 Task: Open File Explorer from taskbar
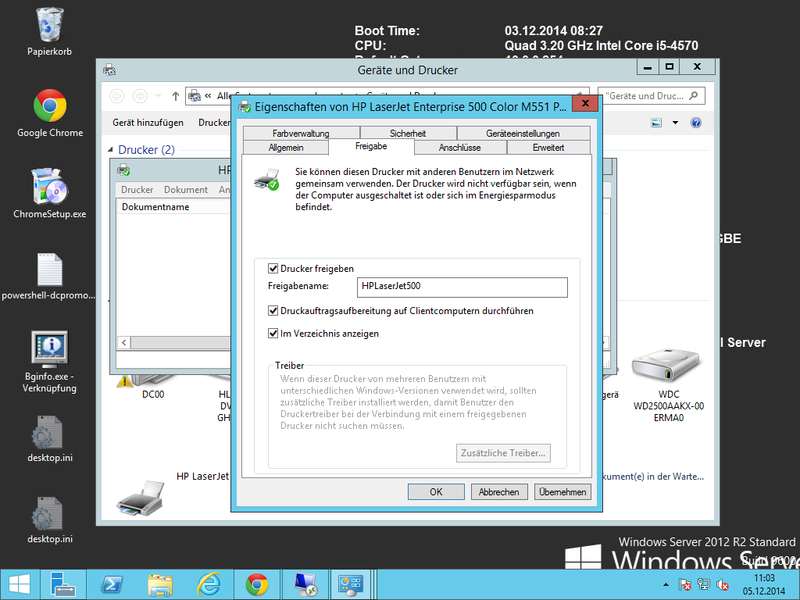click(160, 585)
